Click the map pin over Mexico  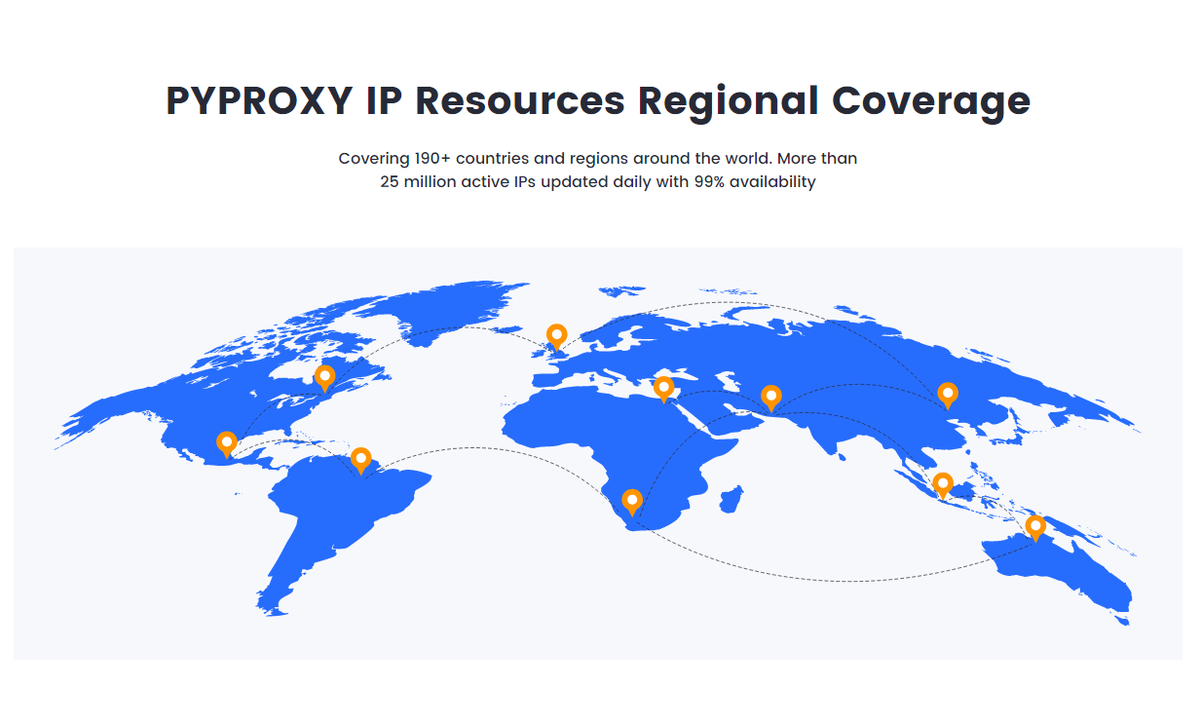227,444
